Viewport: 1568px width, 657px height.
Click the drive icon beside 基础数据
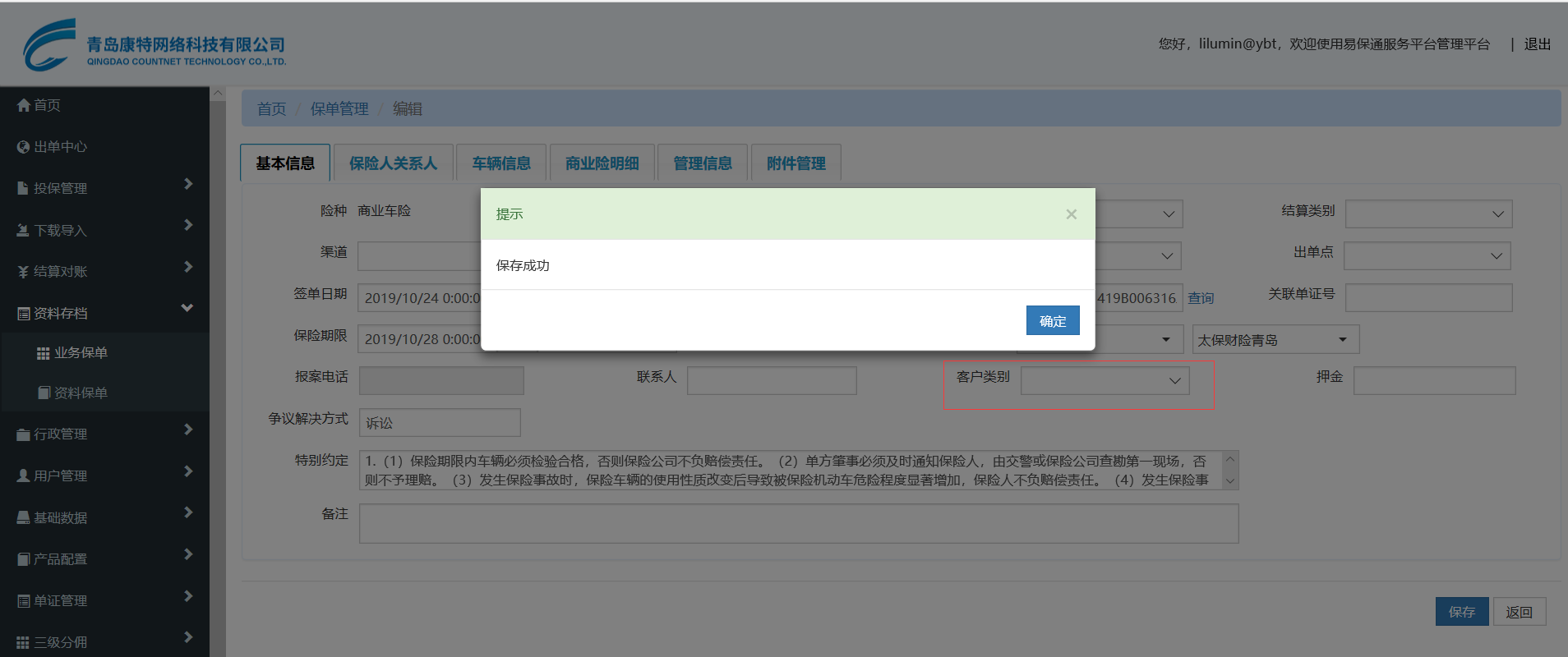coord(24,517)
